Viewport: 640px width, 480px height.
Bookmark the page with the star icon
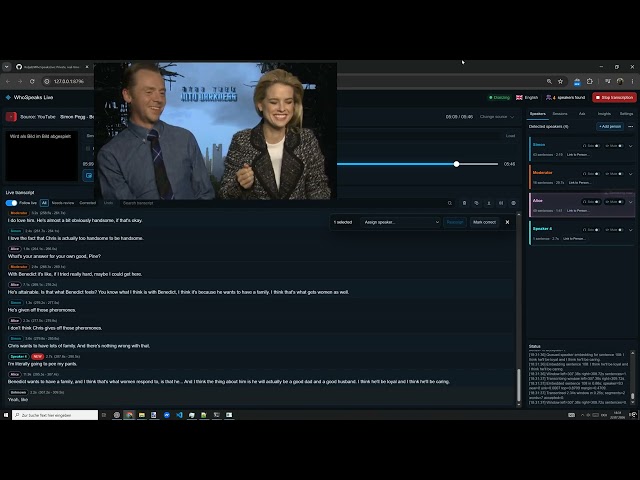click(x=560, y=81)
